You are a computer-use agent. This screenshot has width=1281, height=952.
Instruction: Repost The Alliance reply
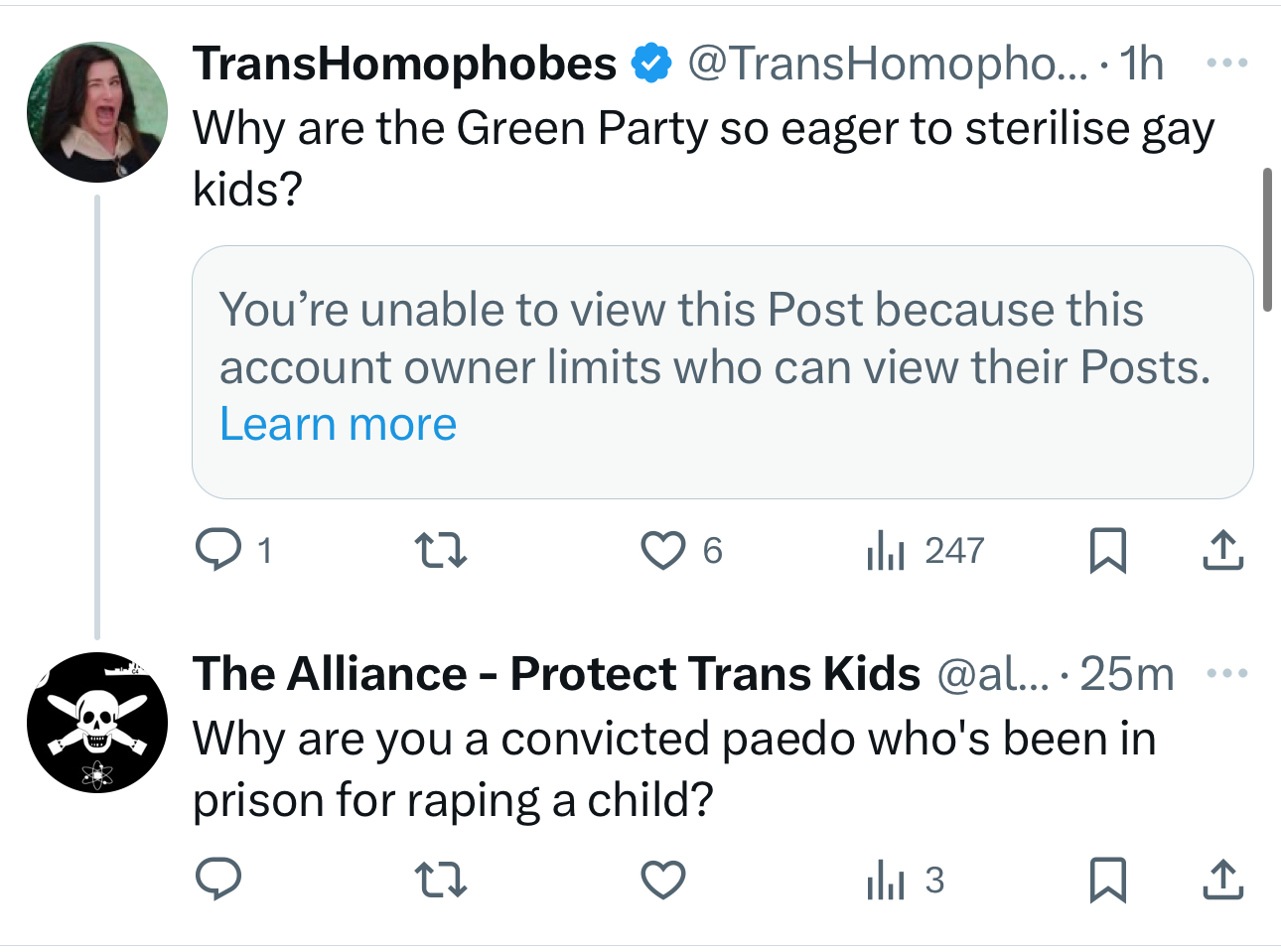[440, 880]
